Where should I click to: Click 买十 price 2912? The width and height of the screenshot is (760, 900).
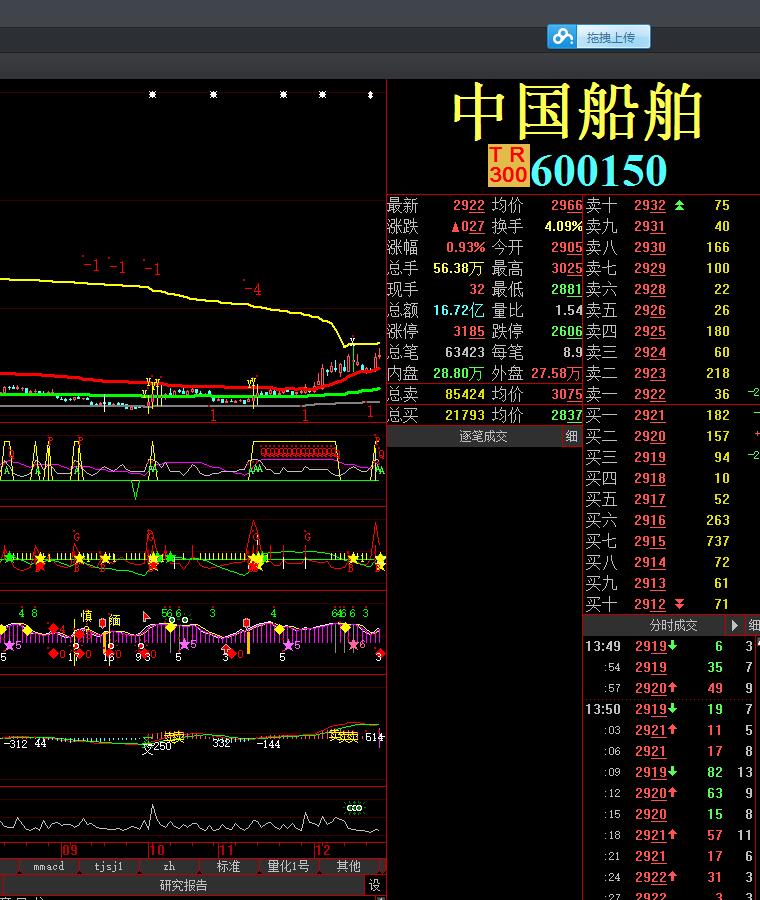pyautogui.click(x=650, y=604)
